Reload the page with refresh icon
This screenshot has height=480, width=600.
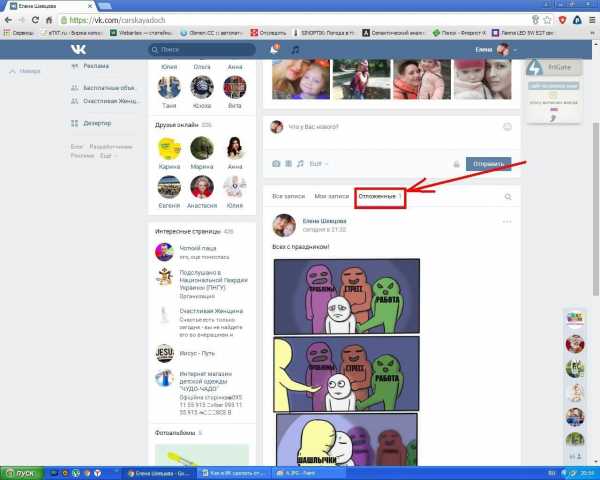35,20
